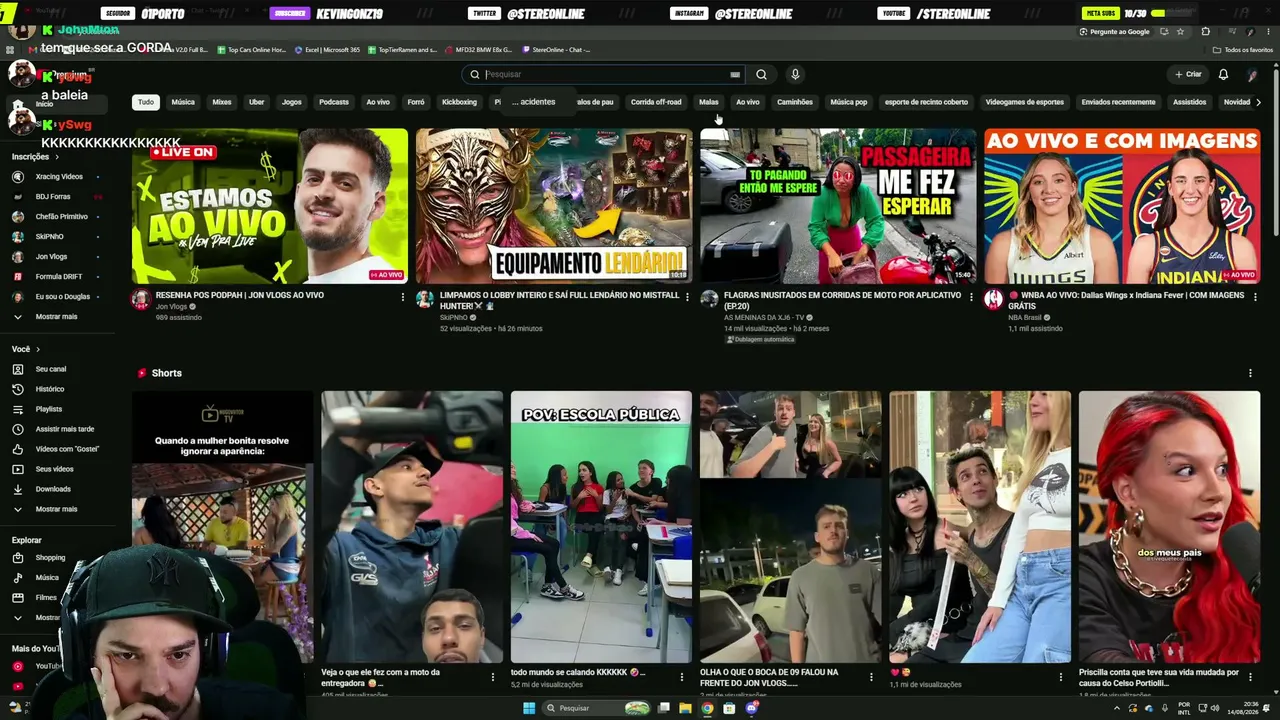The height and width of the screenshot is (720, 1280).
Task: Open Xracing Videos subscription channel
Action: 58,177
